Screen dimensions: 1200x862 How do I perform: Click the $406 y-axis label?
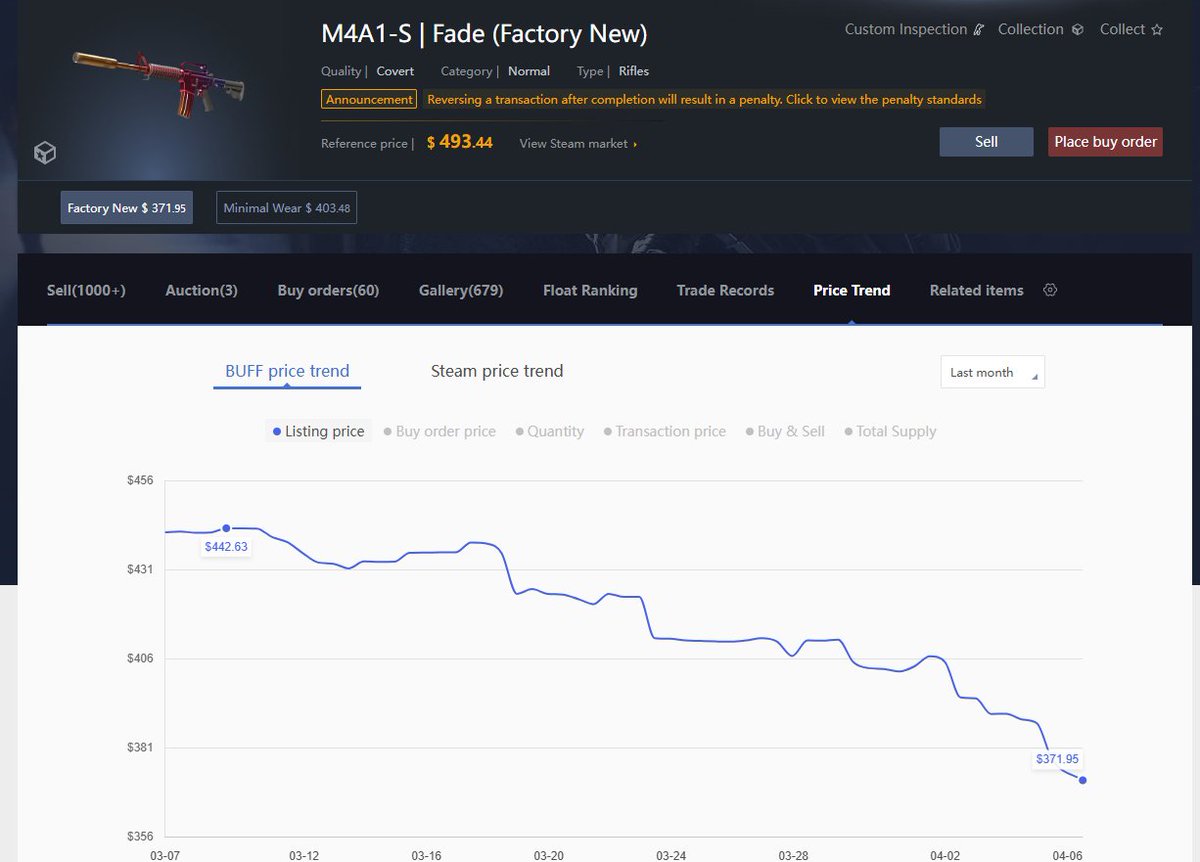coord(139,658)
